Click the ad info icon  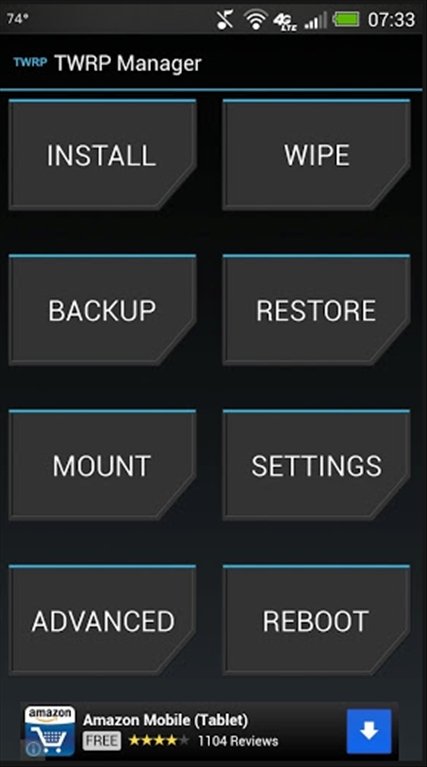33,750
